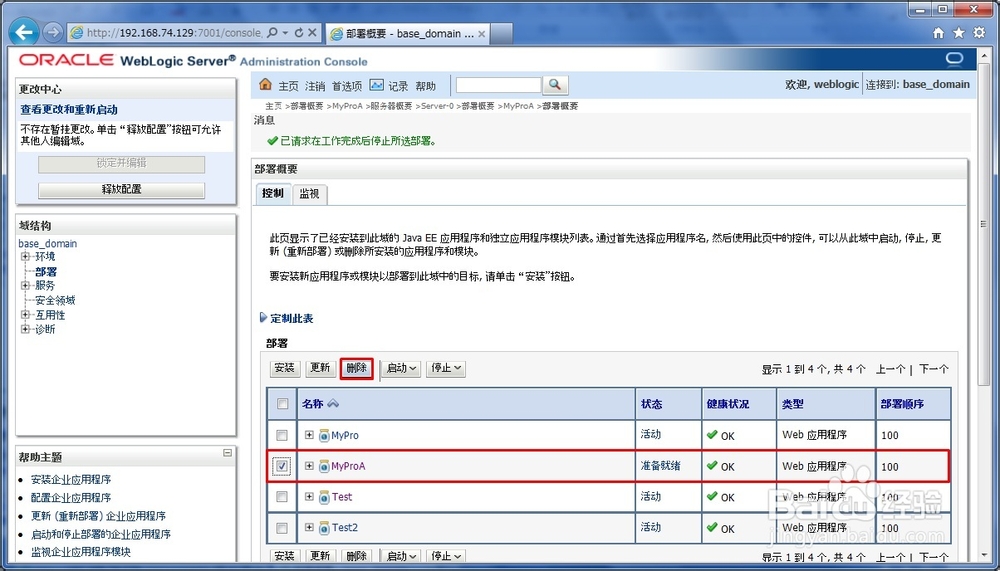Click the stop loading X in address bar

(x=312, y=33)
